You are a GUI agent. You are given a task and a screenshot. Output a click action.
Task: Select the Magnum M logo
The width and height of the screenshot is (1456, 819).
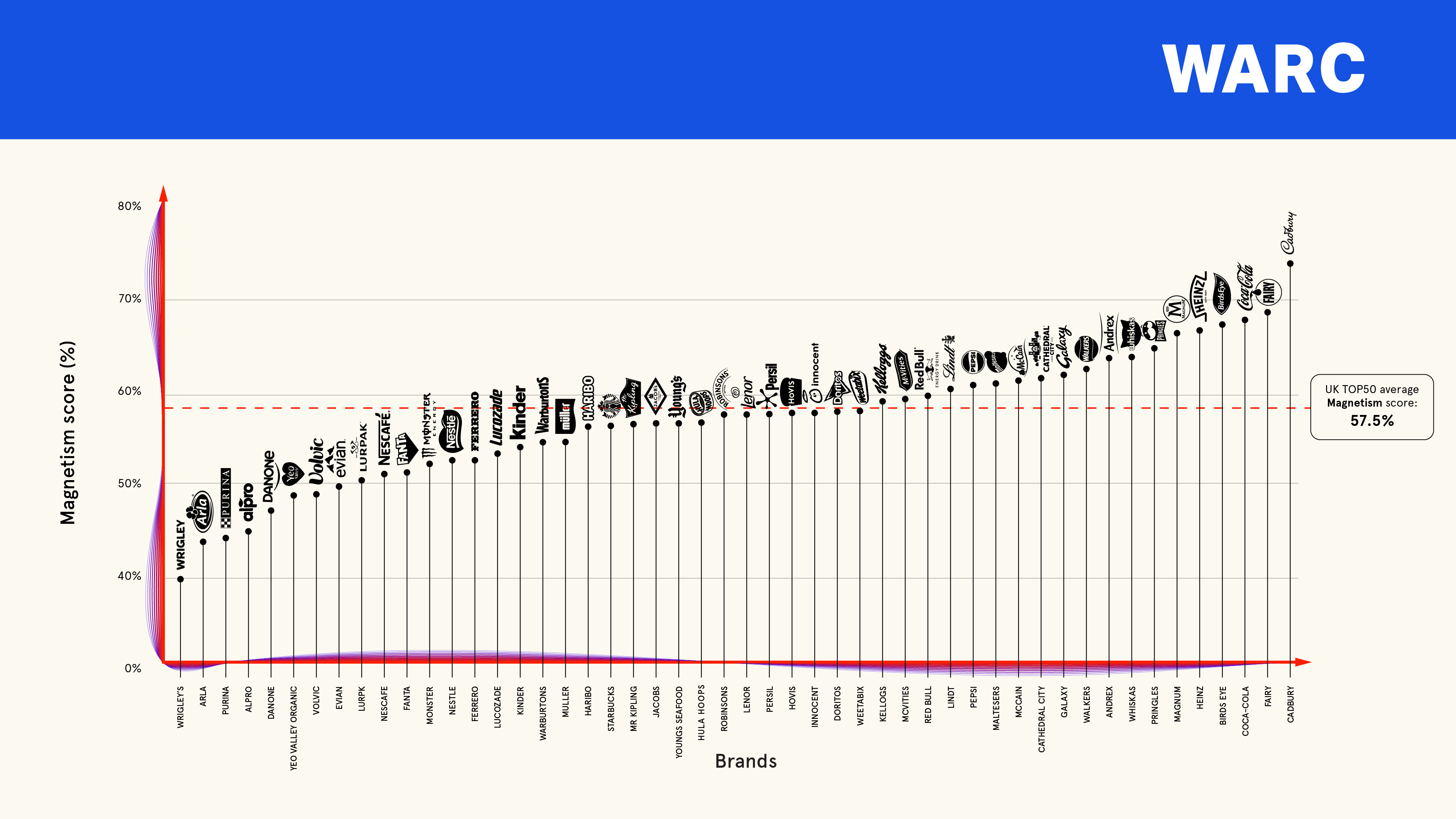[x=1177, y=309]
